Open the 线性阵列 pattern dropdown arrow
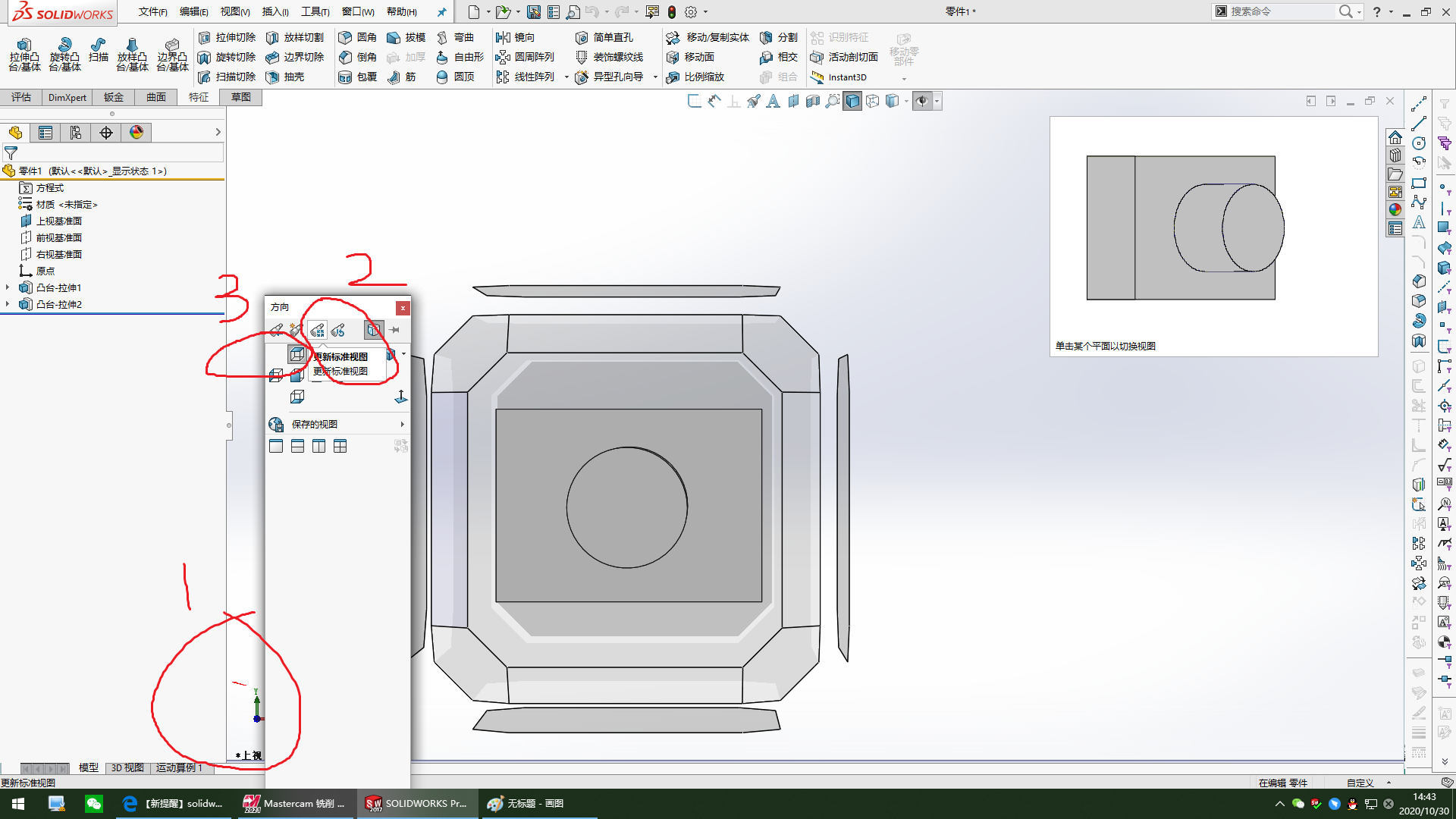This screenshot has width=1456, height=819. pyautogui.click(x=566, y=77)
